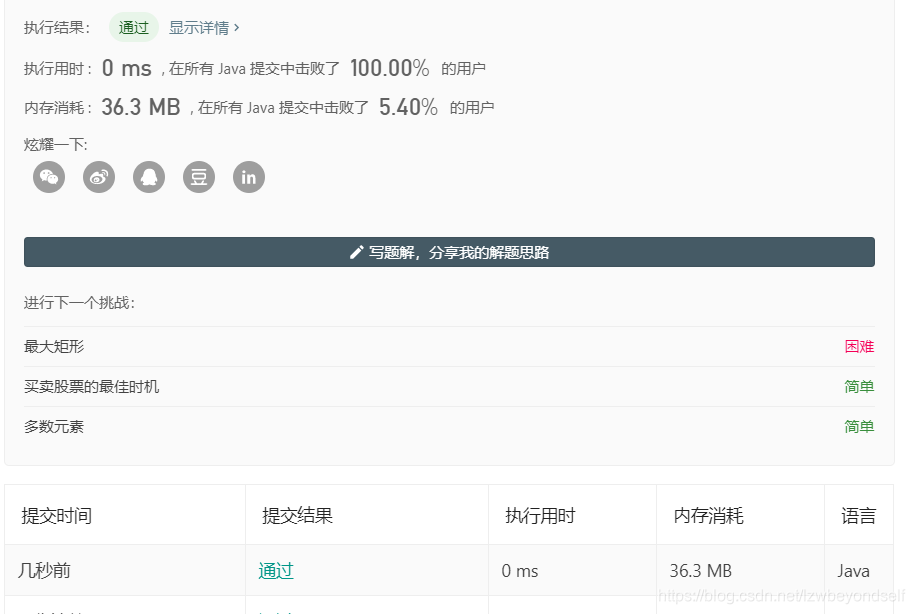Share result via the LinkedIn icon
915x614 pixels.
[249, 177]
